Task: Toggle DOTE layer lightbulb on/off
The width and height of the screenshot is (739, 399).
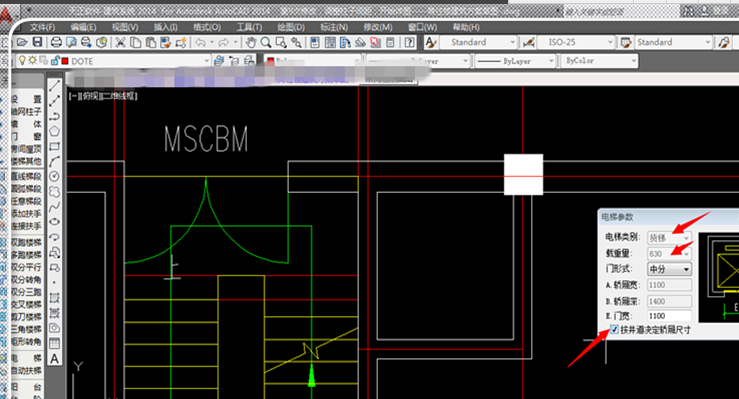Action: [x=21, y=60]
